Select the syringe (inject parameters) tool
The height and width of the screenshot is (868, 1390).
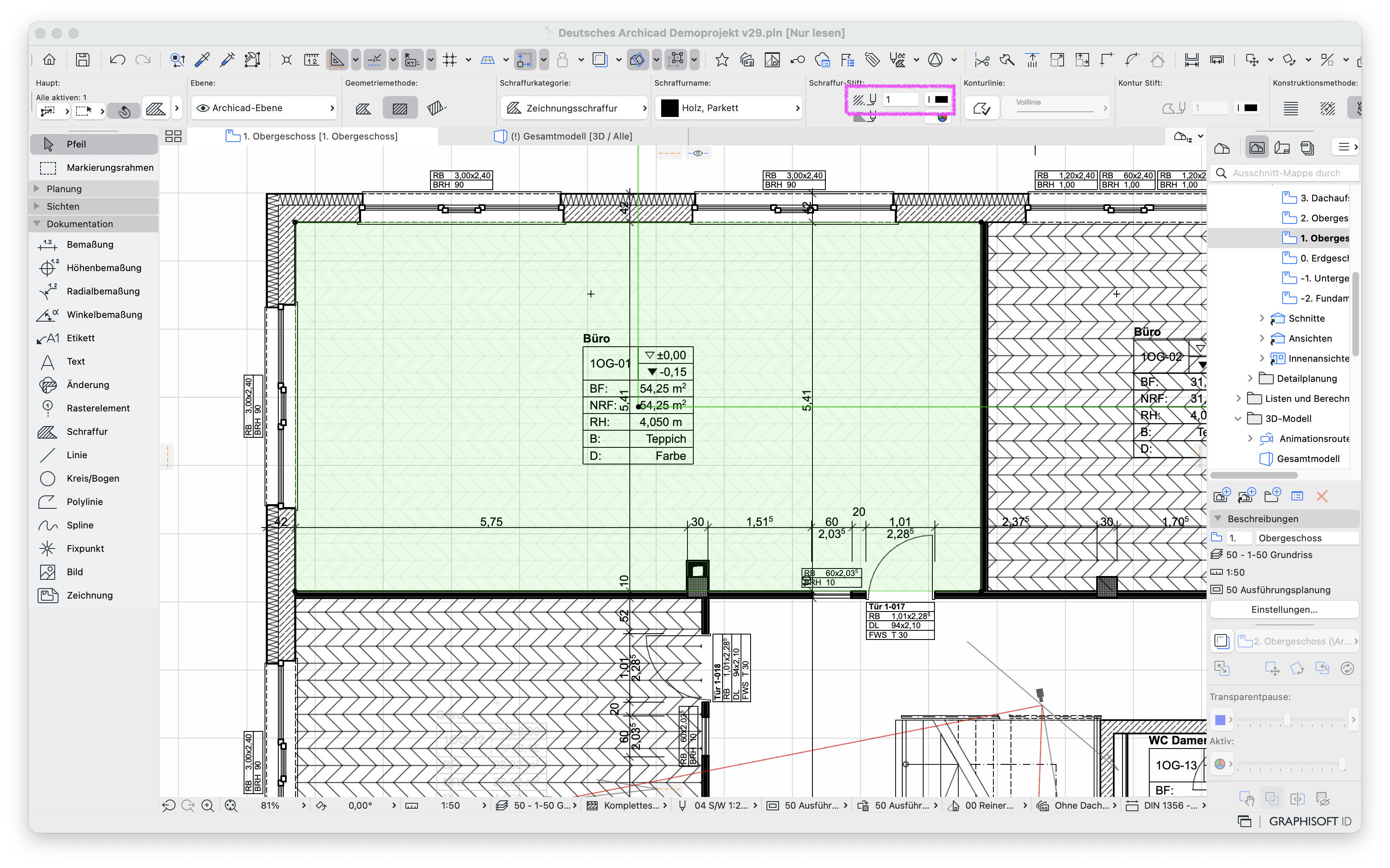pos(227,59)
